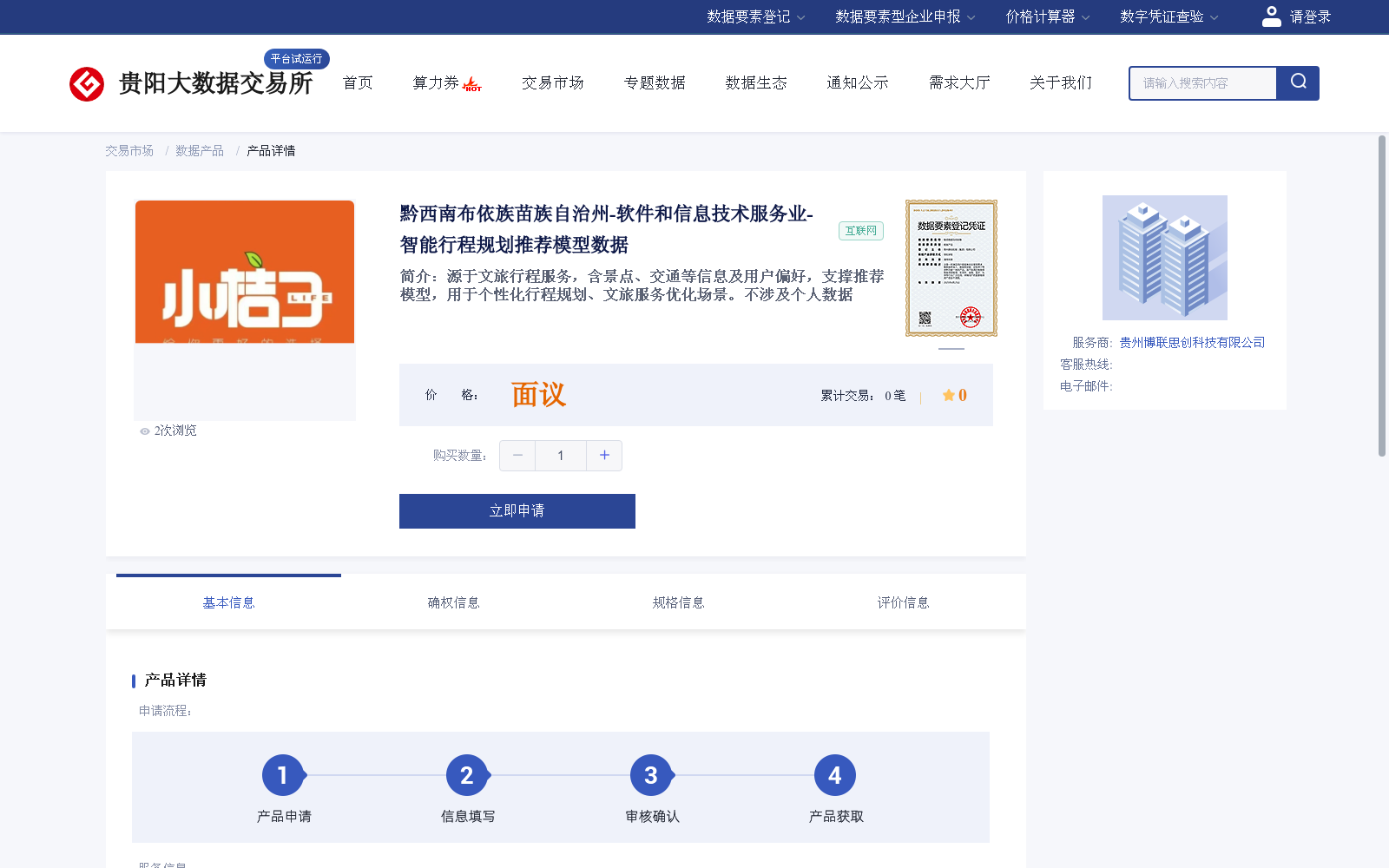Open the 交易市场 menu item
The image size is (1389, 868).
point(553,82)
